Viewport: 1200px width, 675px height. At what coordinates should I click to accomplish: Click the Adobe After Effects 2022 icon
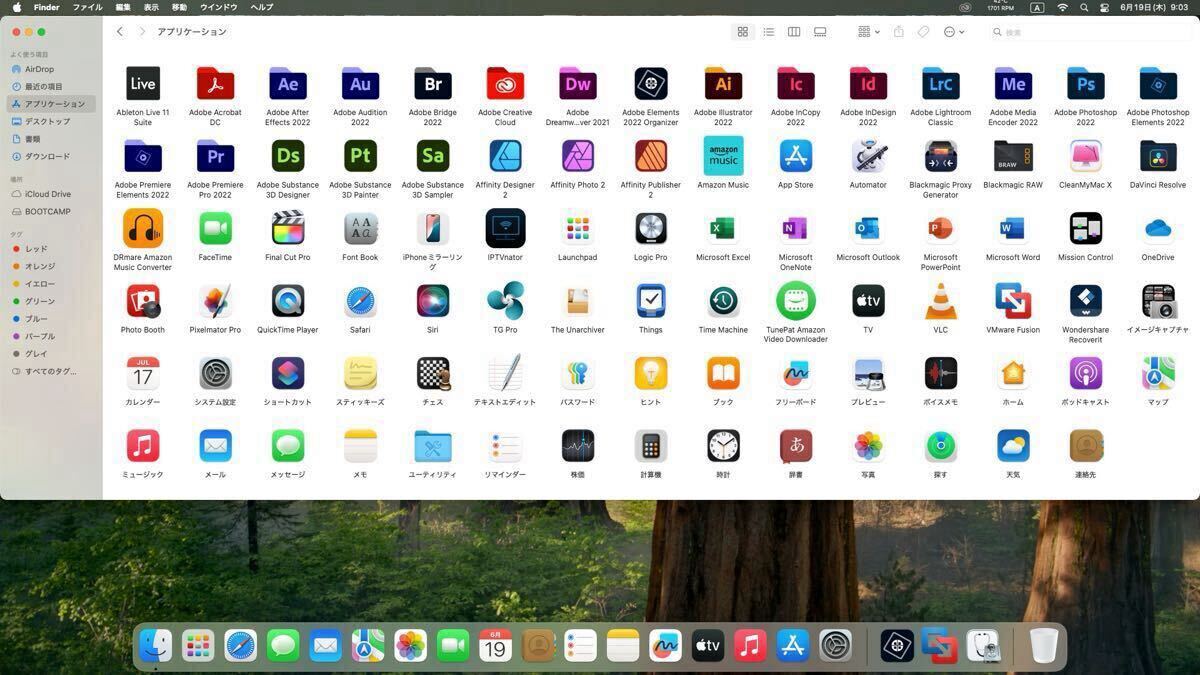pyautogui.click(x=288, y=84)
